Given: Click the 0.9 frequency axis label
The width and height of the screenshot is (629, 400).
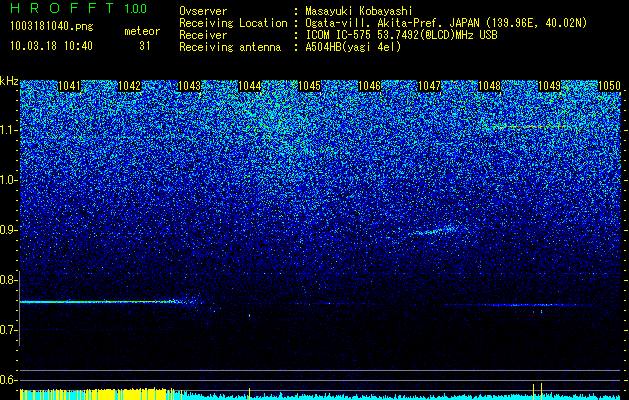Looking at the screenshot, I should (x=9, y=230).
